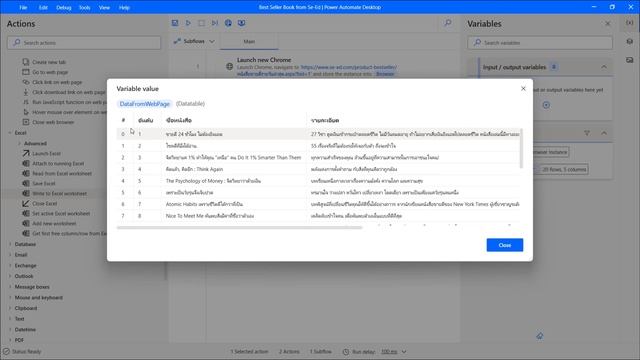
Task: Select the Add new worksheet action
Action: click(x=54, y=224)
